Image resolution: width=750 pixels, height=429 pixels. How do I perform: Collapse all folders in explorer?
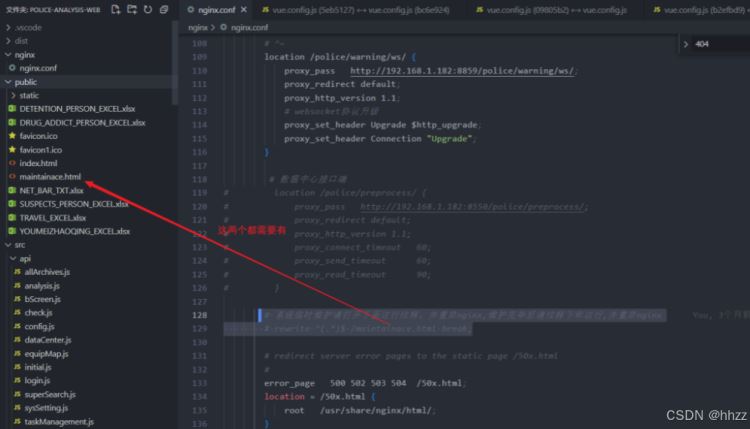164,10
